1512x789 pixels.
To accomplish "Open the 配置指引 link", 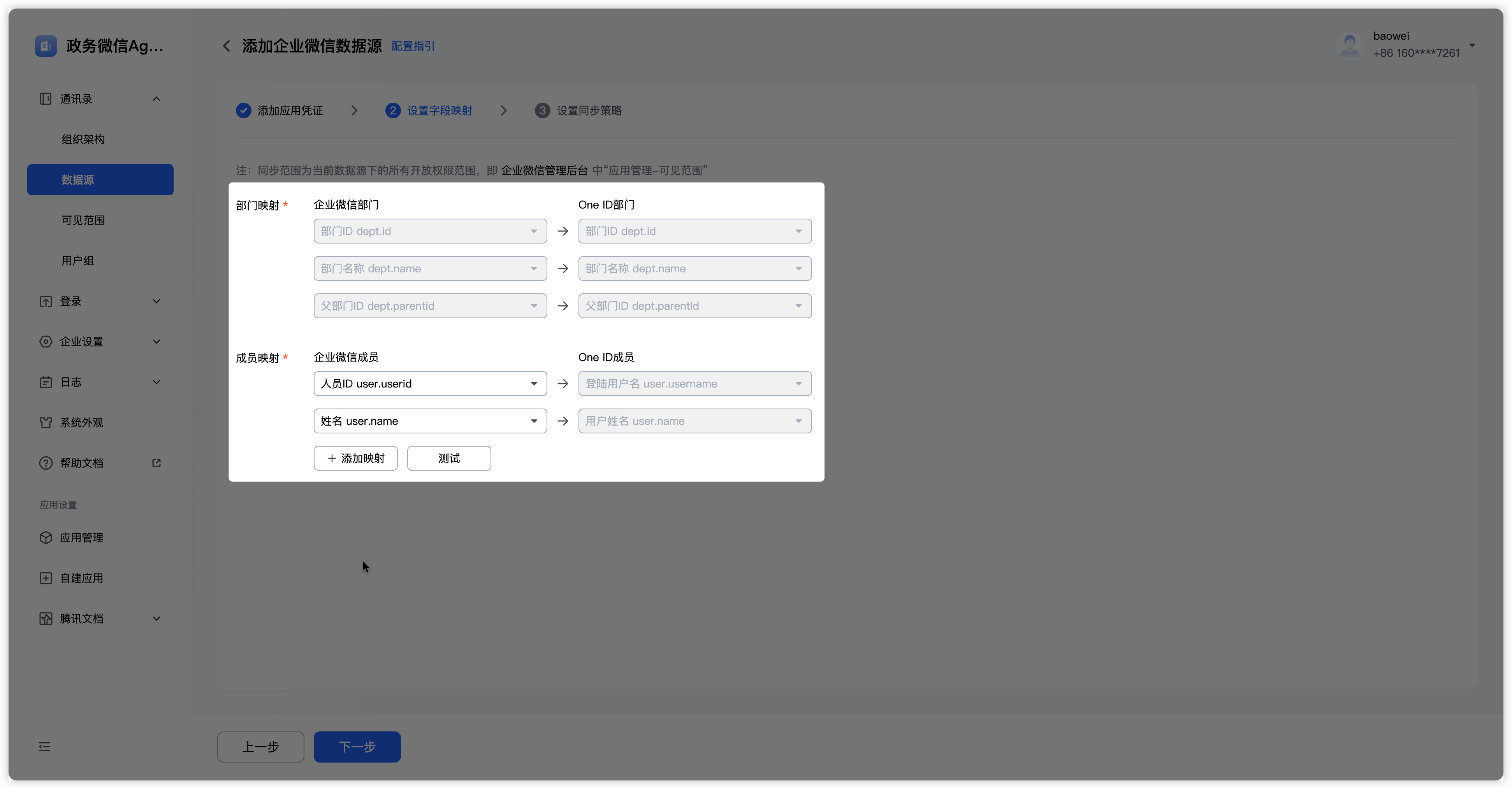I will pyautogui.click(x=413, y=46).
